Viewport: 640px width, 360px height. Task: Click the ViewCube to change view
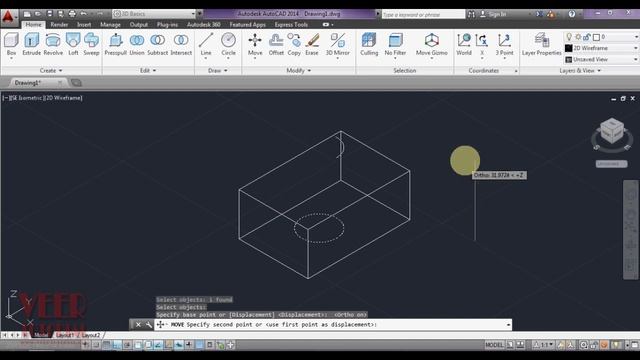point(612,131)
